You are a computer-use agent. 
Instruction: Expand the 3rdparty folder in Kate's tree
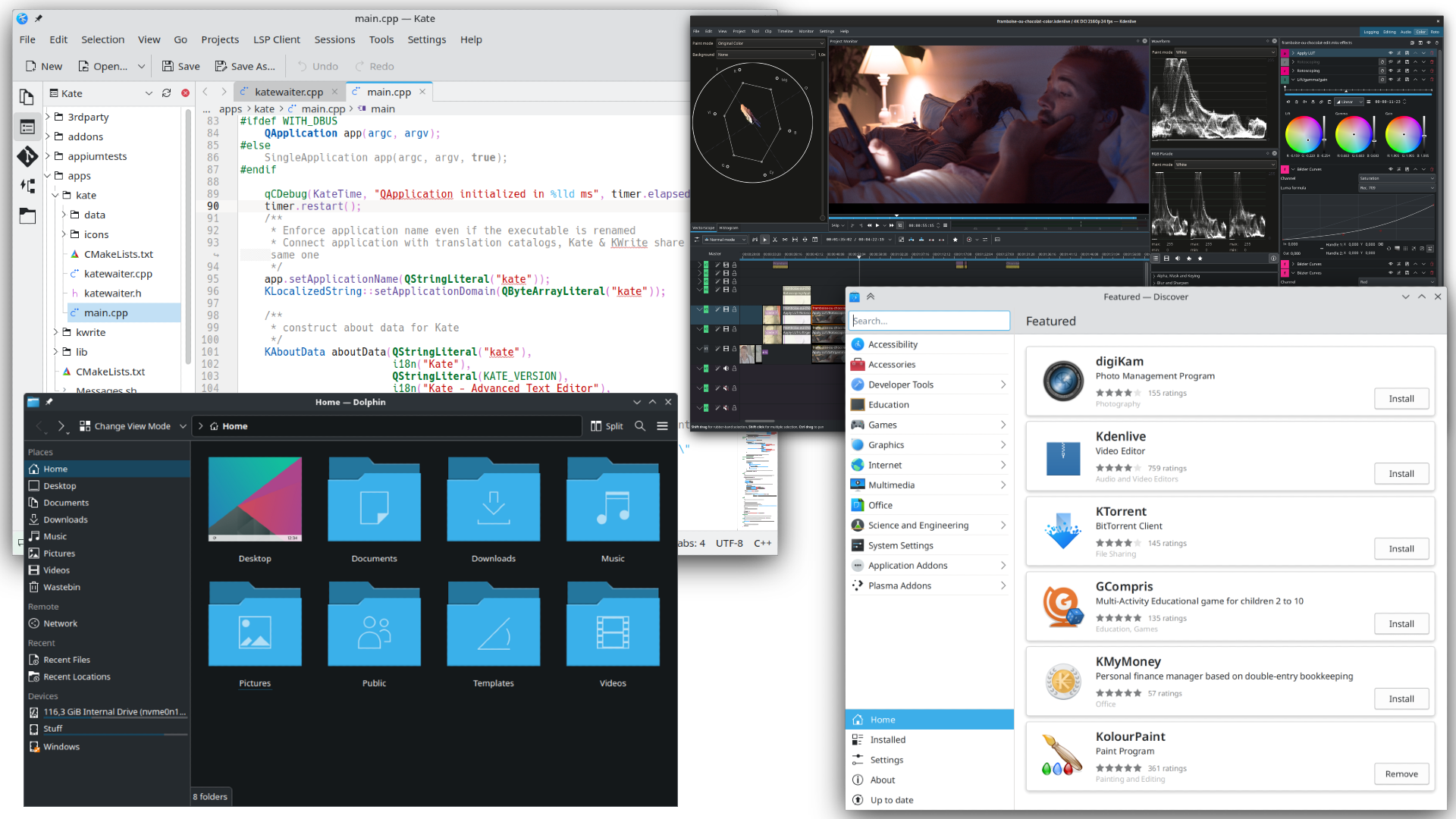(x=48, y=117)
